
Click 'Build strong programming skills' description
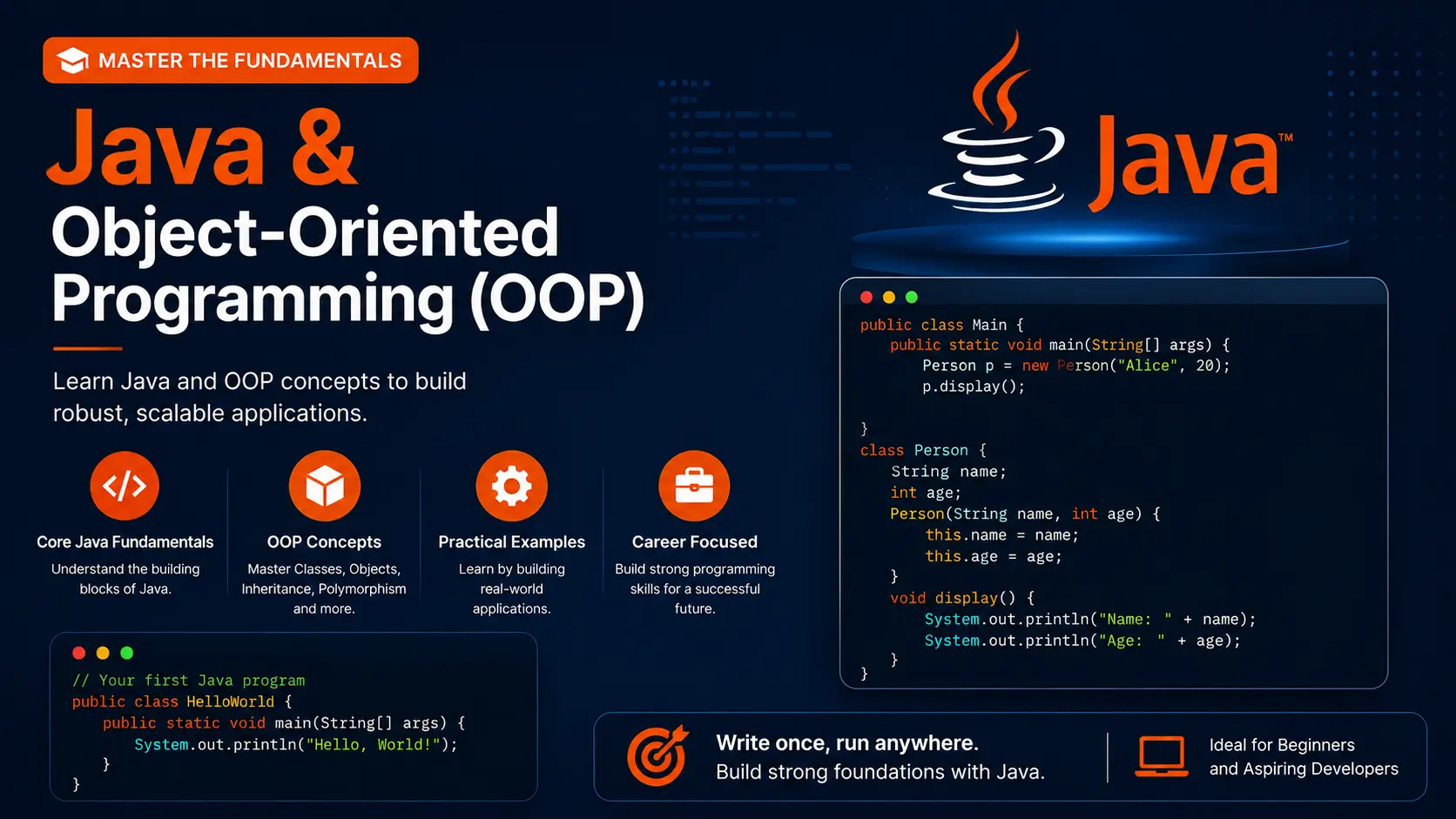pyautogui.click(x=695, y=588)
